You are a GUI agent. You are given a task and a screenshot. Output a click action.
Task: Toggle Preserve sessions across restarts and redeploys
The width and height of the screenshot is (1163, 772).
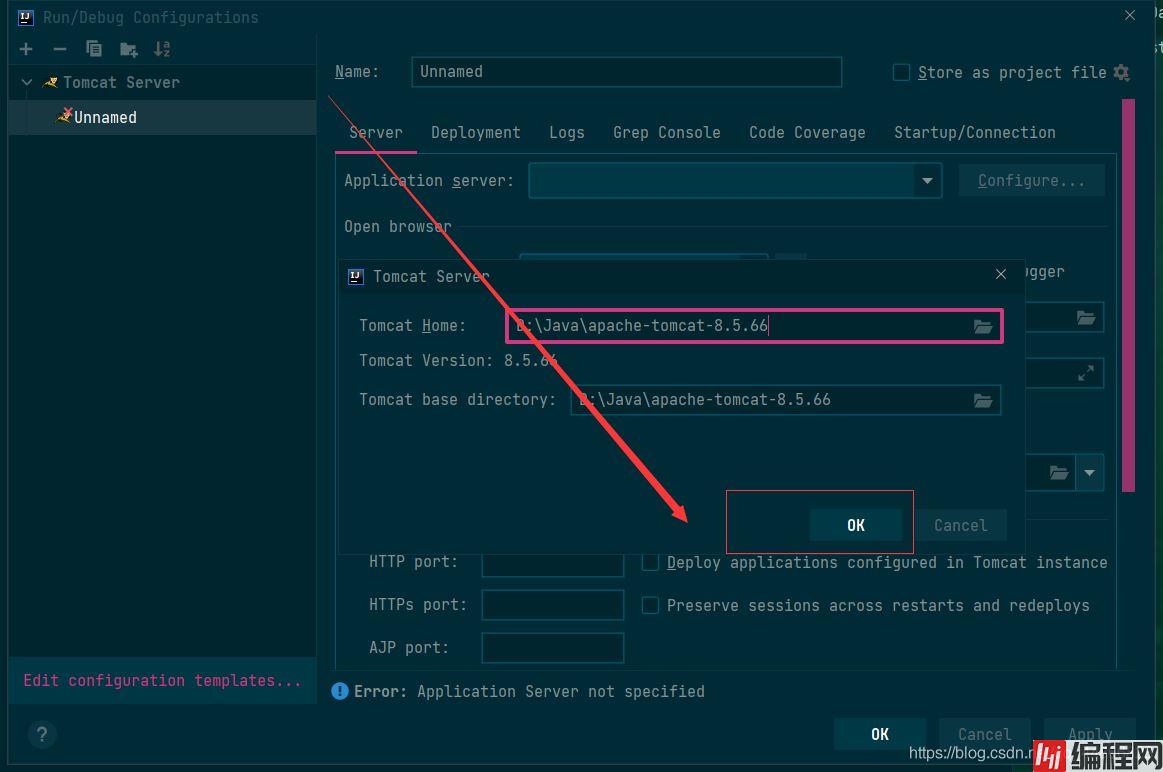pos(650,606)
